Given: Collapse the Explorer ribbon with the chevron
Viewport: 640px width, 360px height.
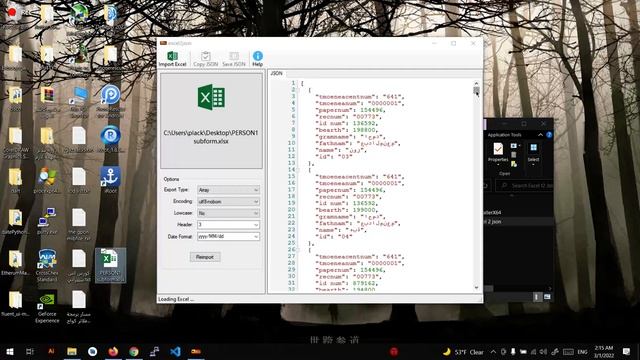Looking at the screenshot, I should point(540,135).
